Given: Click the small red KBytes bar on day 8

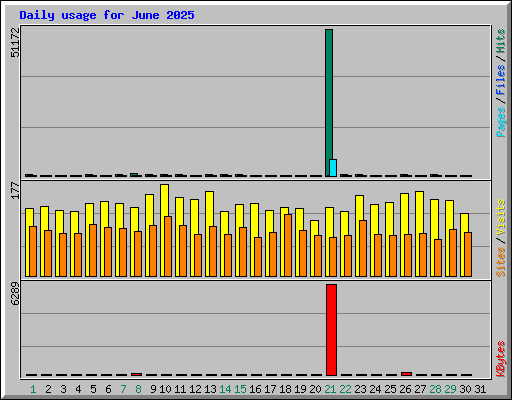Looking at the screenshot, I should (x=136, y=374).
